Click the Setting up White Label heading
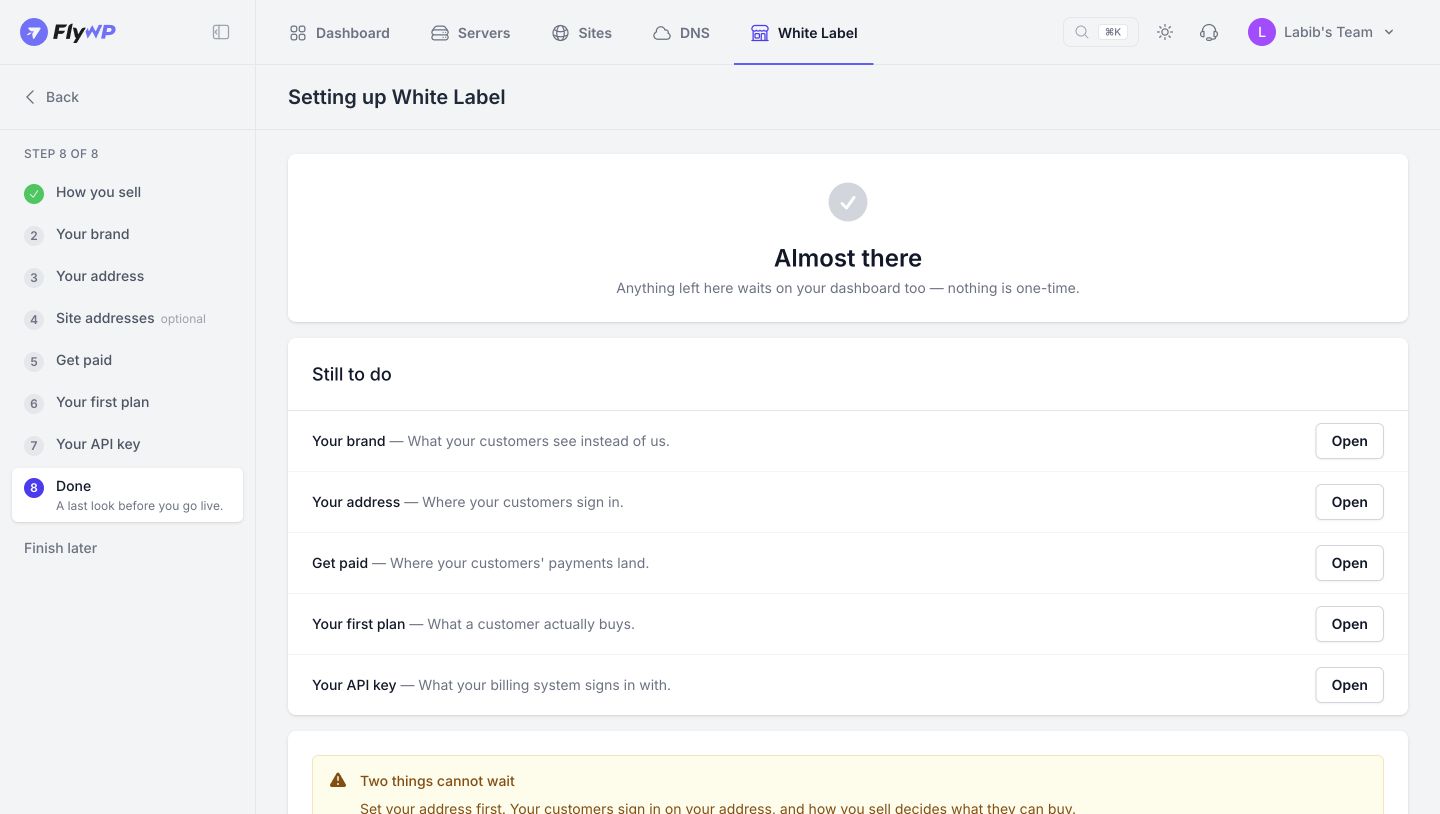The width and height of the screenshot is (1440, 814). 397,97
